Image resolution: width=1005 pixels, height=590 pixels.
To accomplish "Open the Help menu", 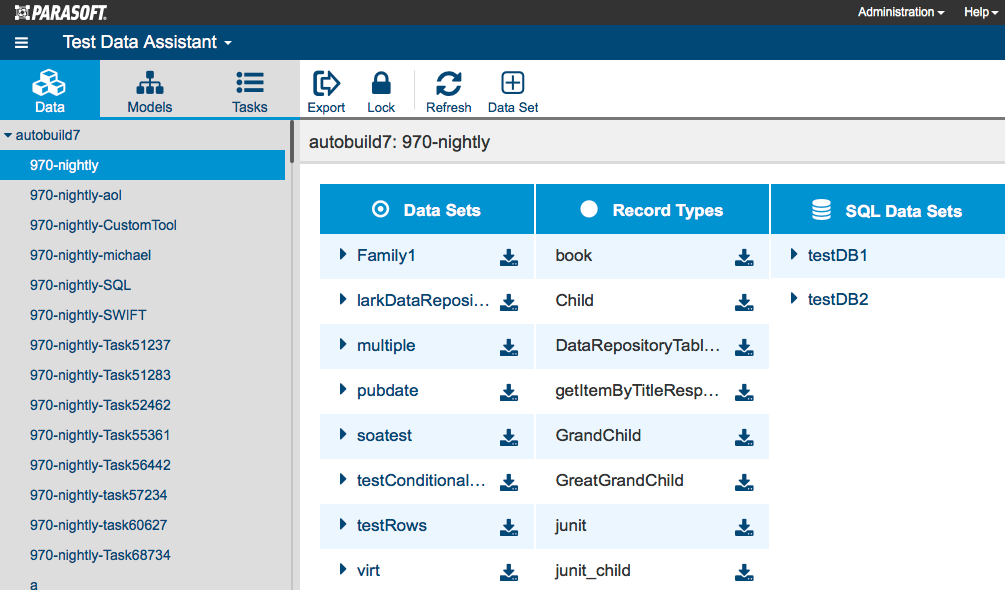I will point(981,12).
